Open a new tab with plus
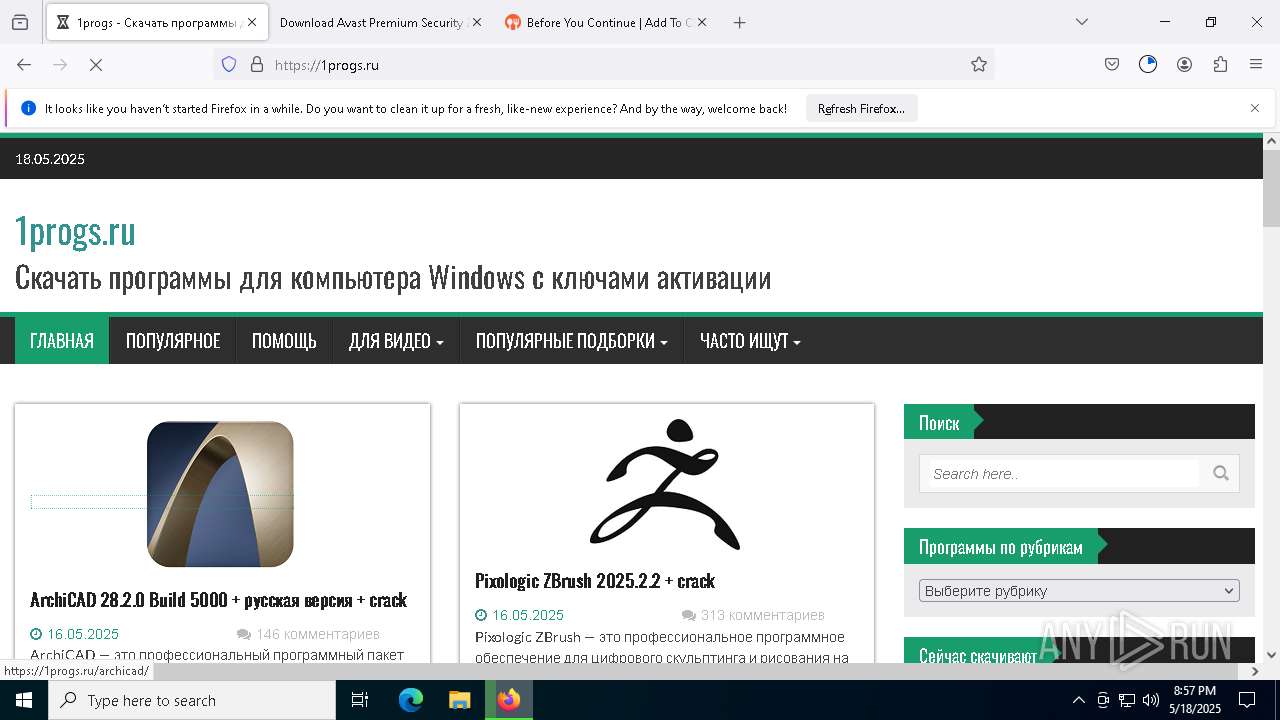This screenshot has height=720, width=1280. 740,22
